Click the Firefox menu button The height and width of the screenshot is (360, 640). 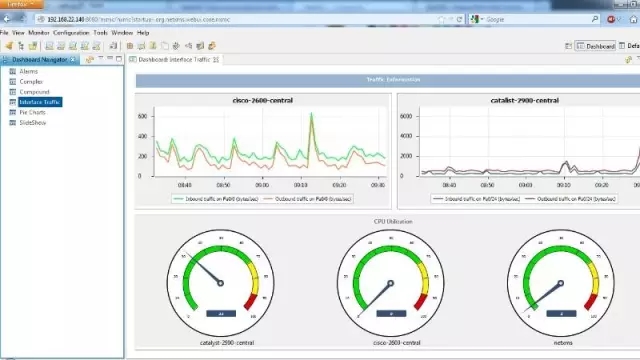(x=21, y=4)
